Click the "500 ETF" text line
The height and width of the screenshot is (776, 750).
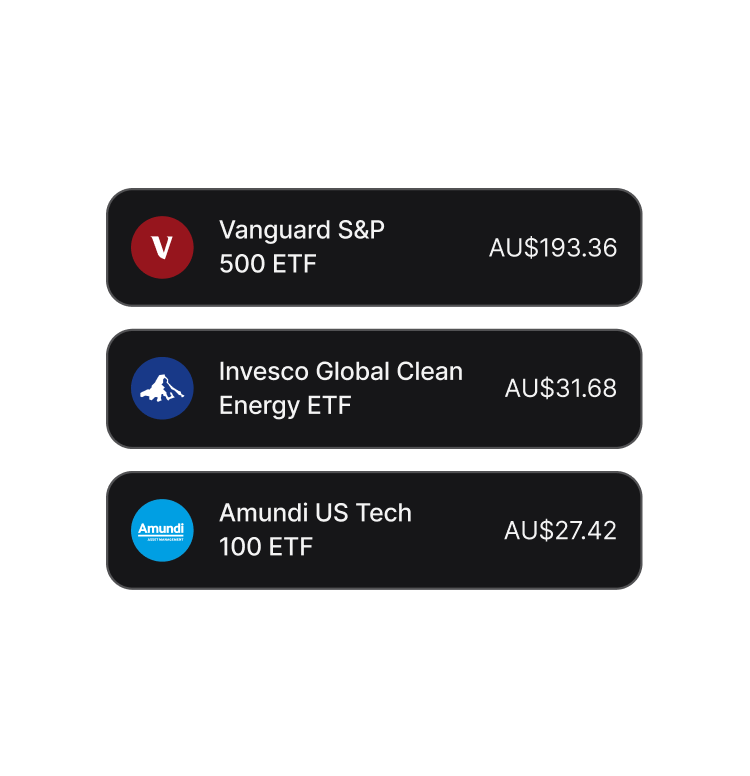point(267,263)
